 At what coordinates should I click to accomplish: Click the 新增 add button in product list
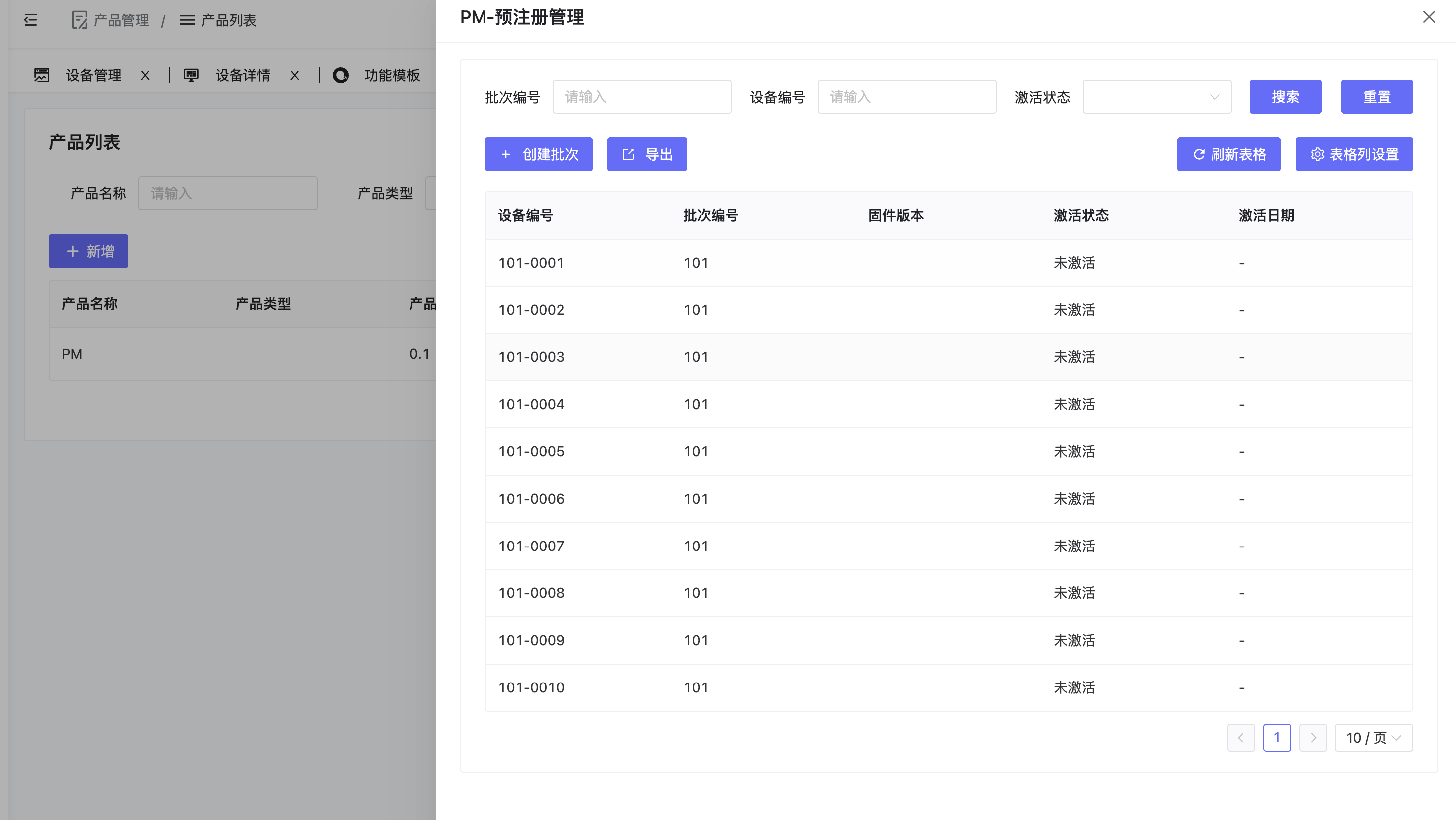coord(88,251)
